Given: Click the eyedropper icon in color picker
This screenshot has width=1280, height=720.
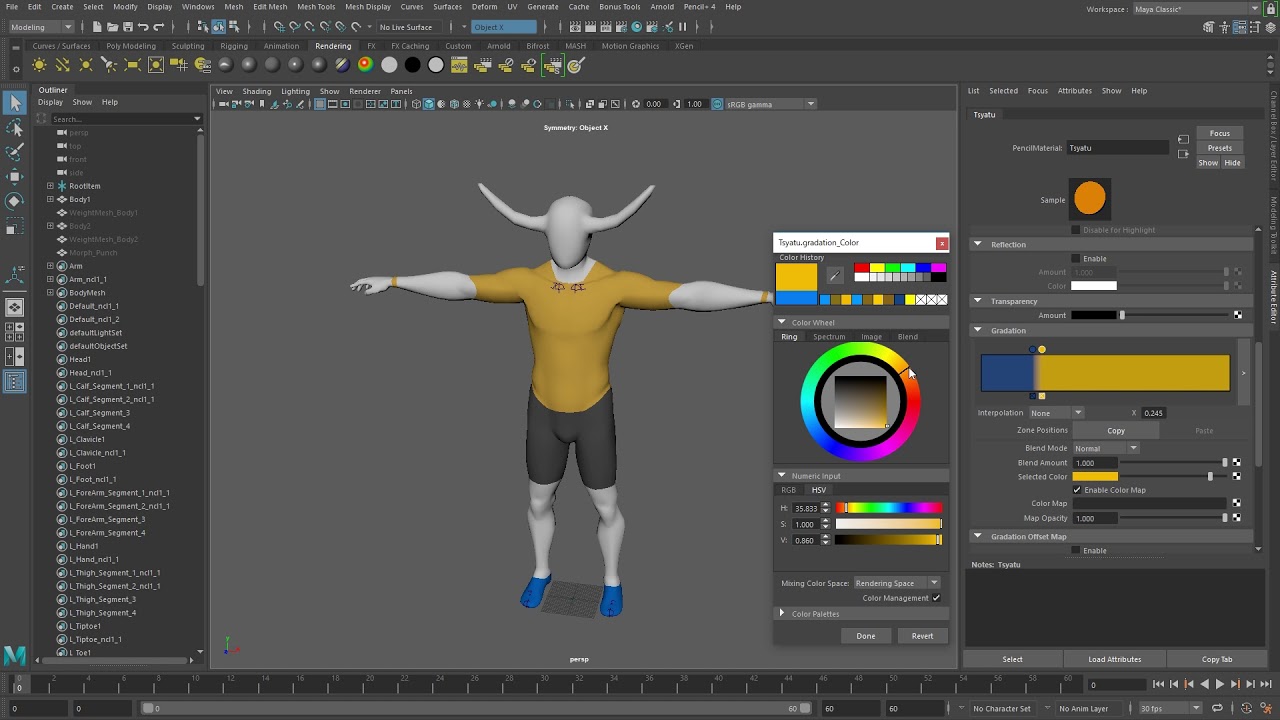Looking at the screenshot, I should tap(835, 277).
